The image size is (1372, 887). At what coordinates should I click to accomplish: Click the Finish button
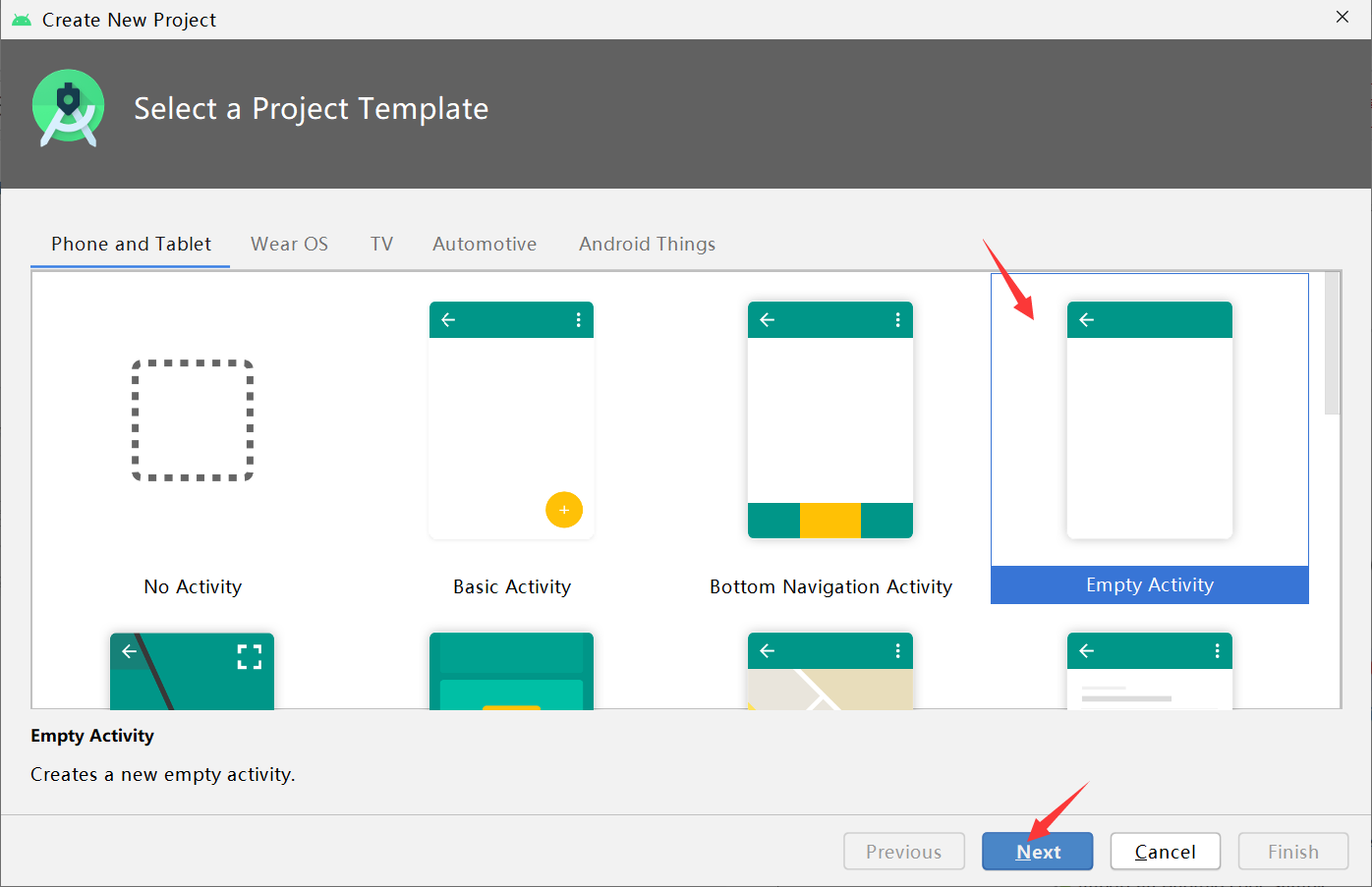[1293, 852]
